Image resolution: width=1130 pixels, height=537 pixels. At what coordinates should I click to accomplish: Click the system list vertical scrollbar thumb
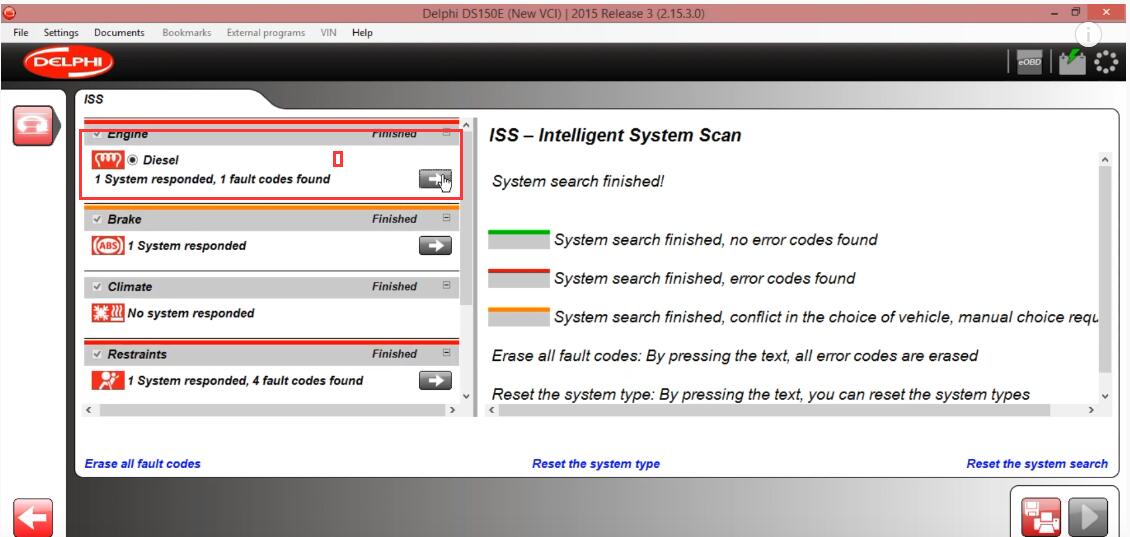pos(466,218)
